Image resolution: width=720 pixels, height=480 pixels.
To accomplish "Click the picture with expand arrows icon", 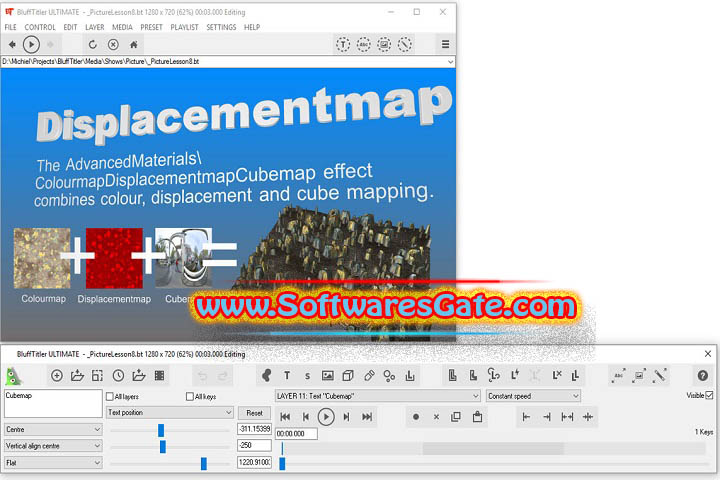I will (x=639, y=375).
